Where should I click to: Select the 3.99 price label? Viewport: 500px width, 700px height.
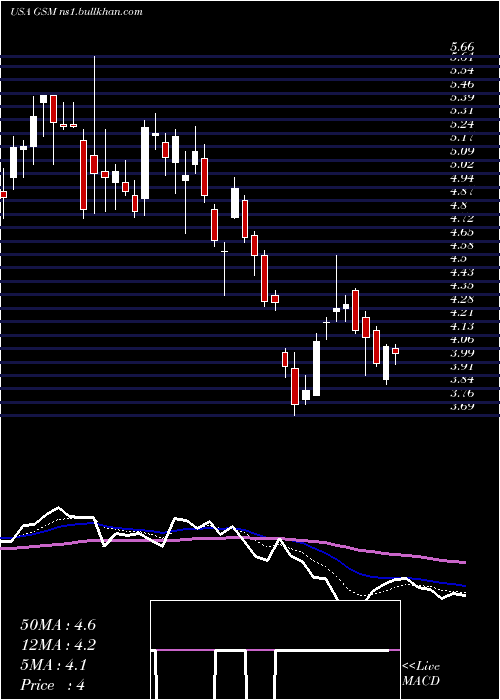click(462, 353)
